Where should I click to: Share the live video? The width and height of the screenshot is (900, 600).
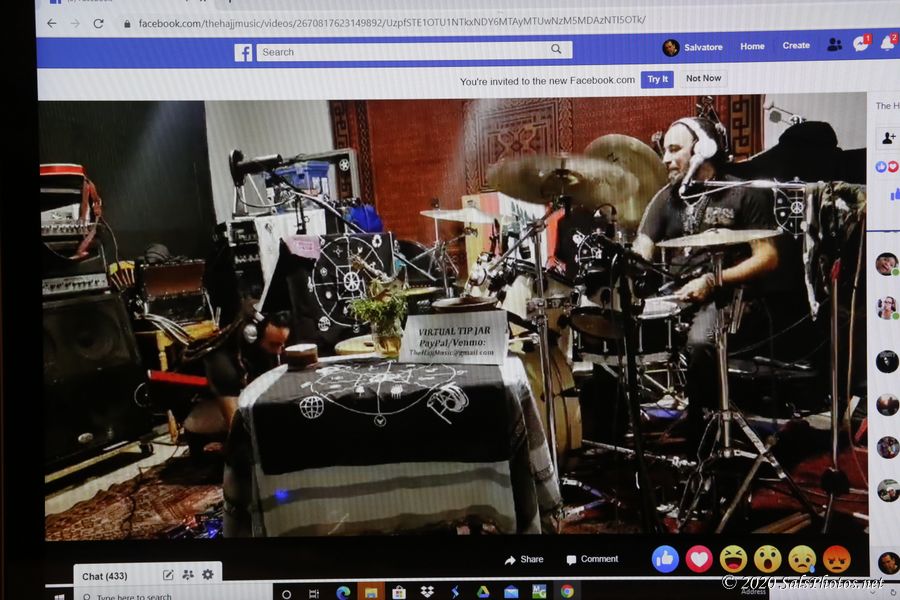click(x=524, y=559)
